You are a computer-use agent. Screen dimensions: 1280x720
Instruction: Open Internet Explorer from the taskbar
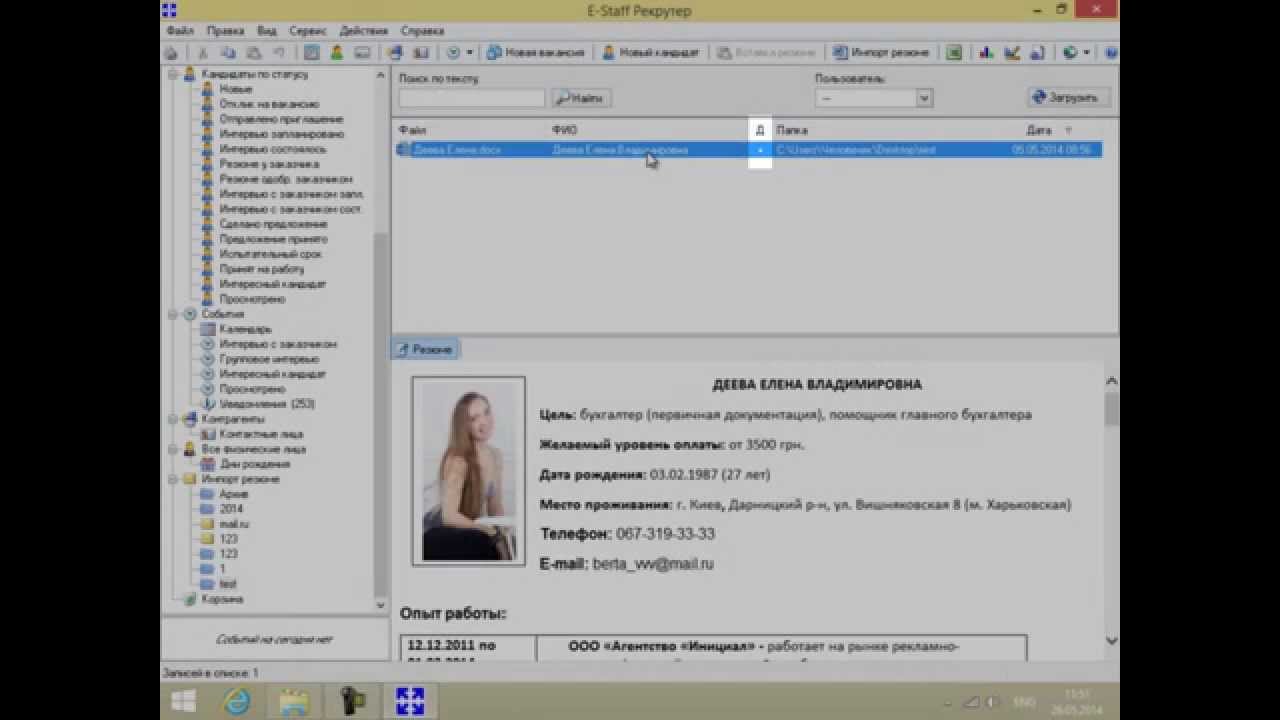coord(238,701)
